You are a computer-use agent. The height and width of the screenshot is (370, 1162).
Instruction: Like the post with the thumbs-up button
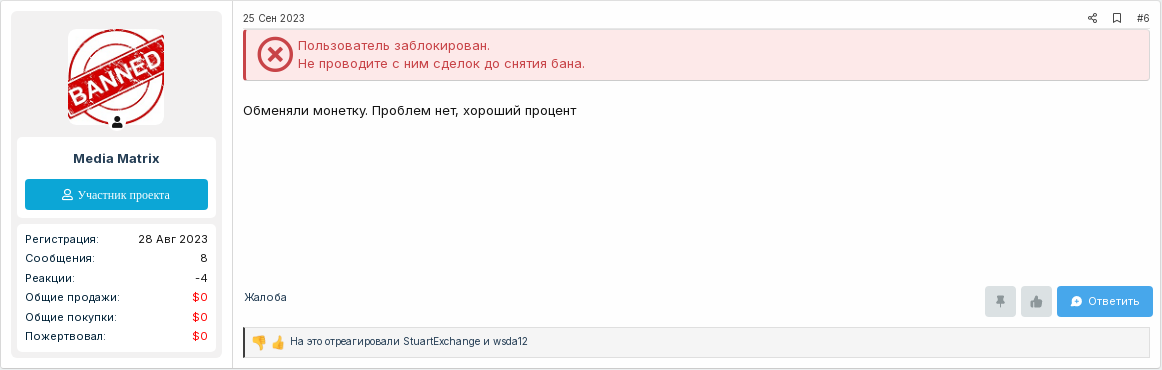[x=1036, y=301]
